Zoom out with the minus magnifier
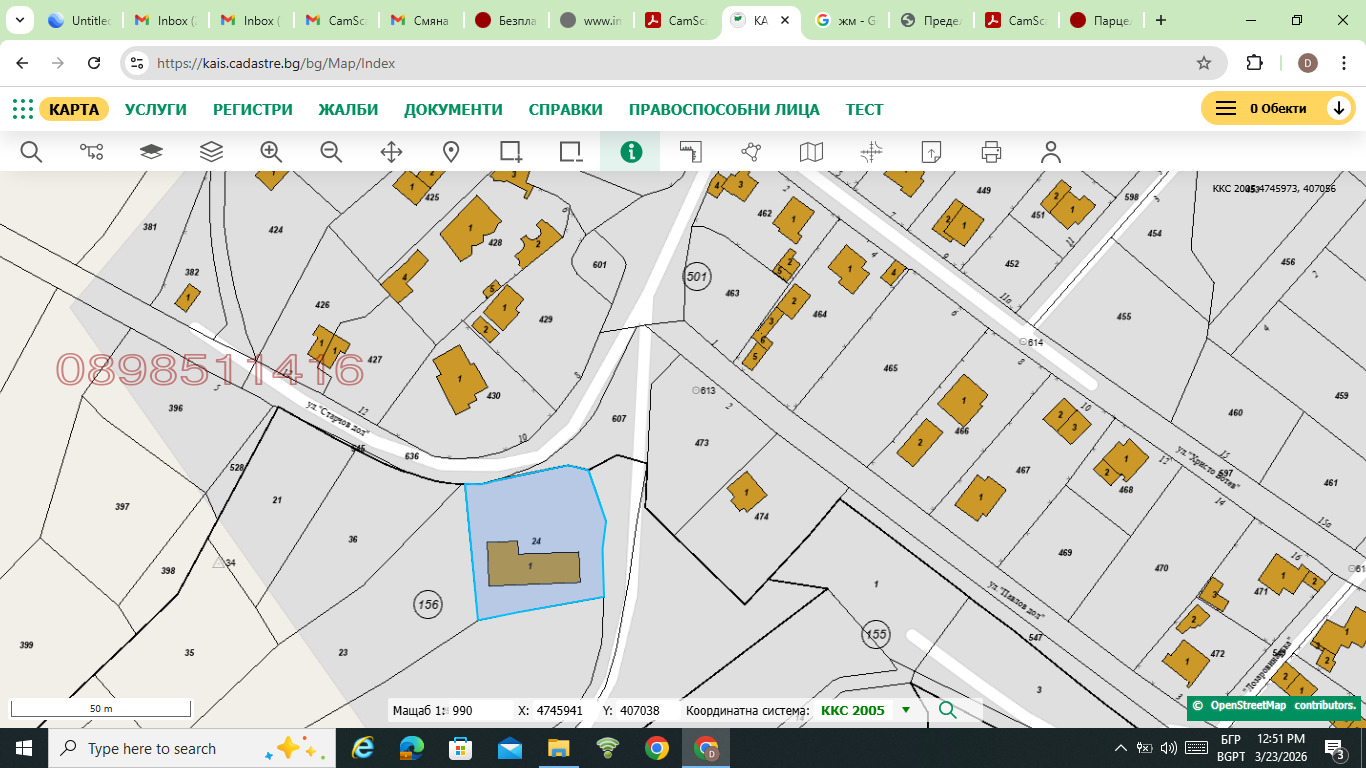This screenshot has width=1366, height=768. click(x=331, y=152)
